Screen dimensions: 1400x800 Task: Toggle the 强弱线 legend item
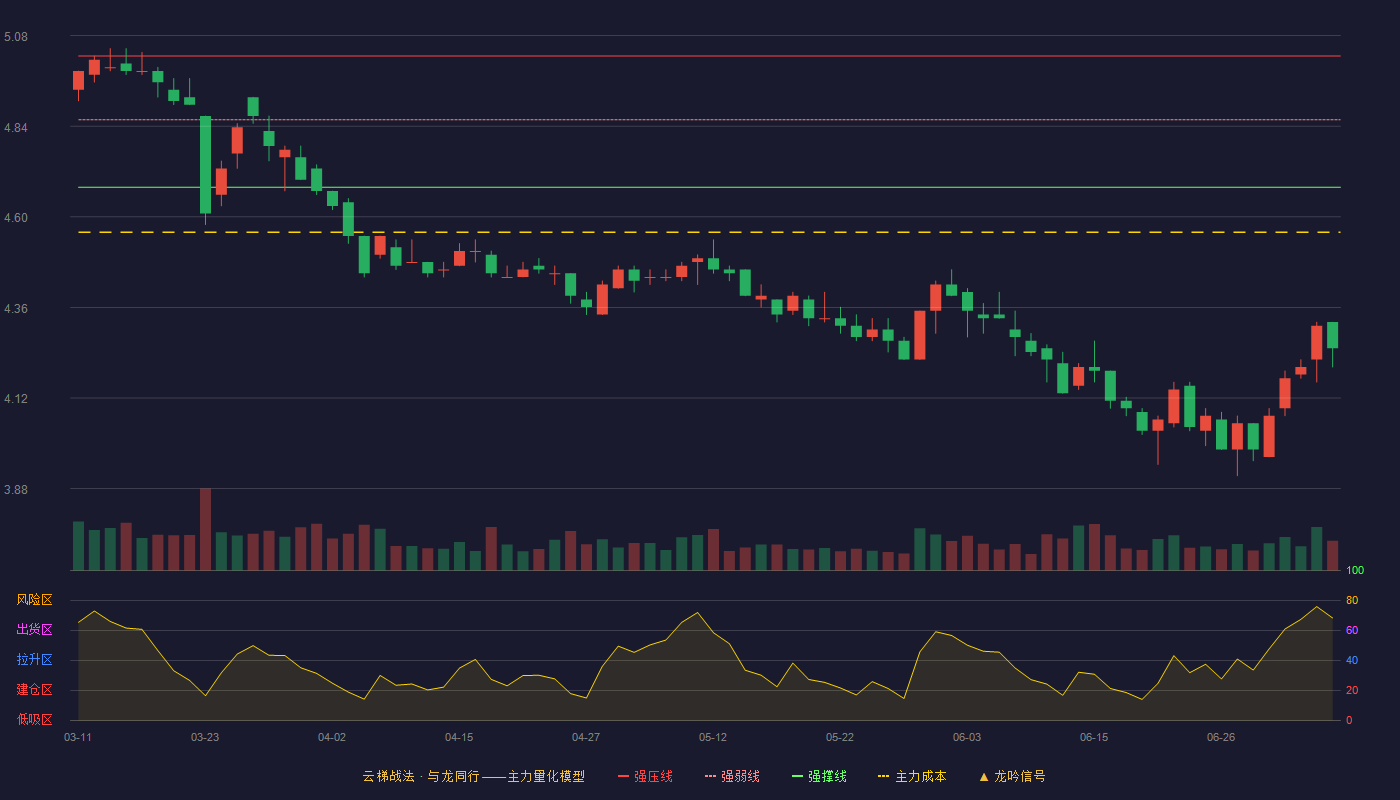point(732,776)
